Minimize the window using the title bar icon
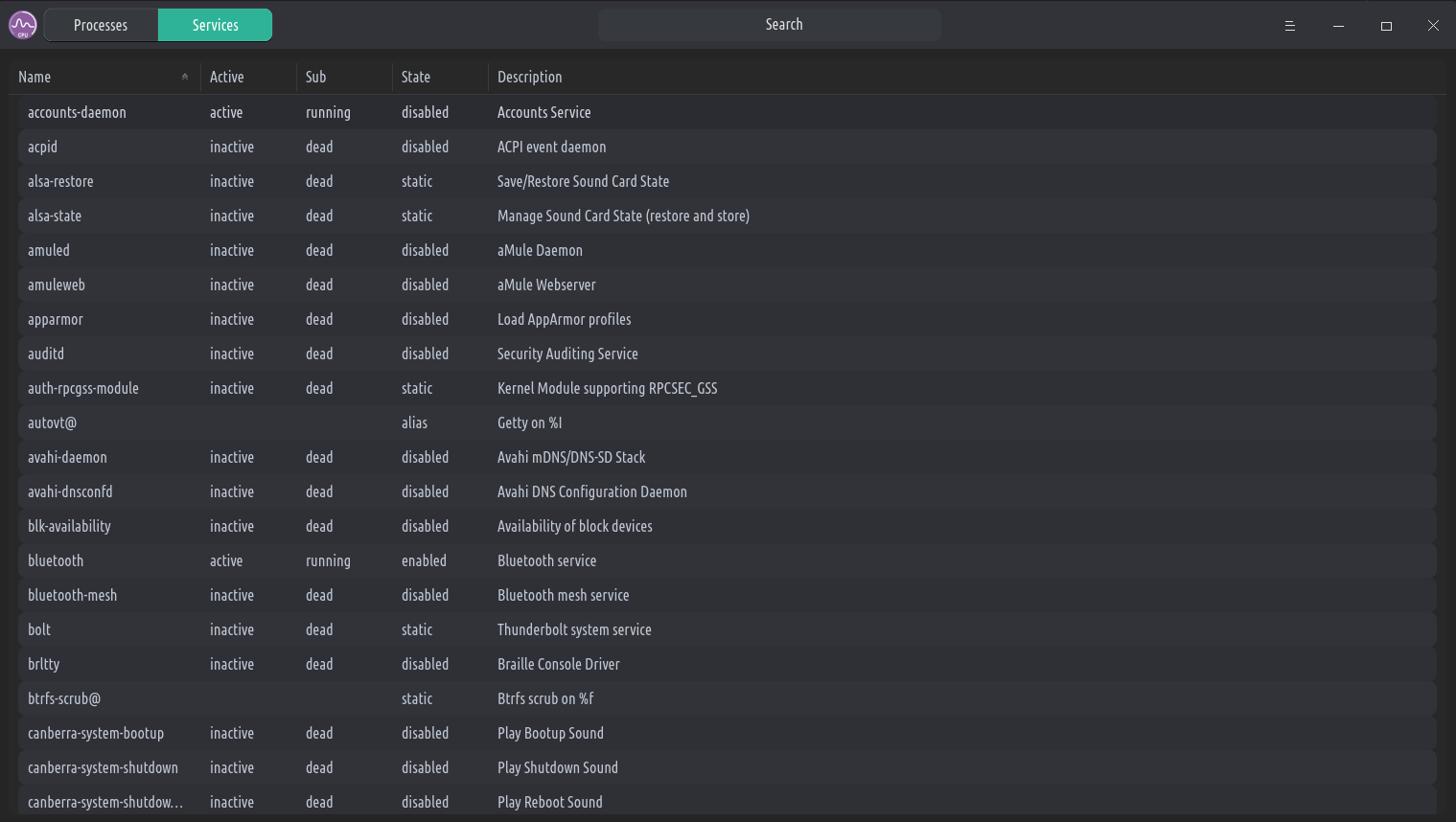This screenshot has height=822, width=1456. [x=1338, y=26]
